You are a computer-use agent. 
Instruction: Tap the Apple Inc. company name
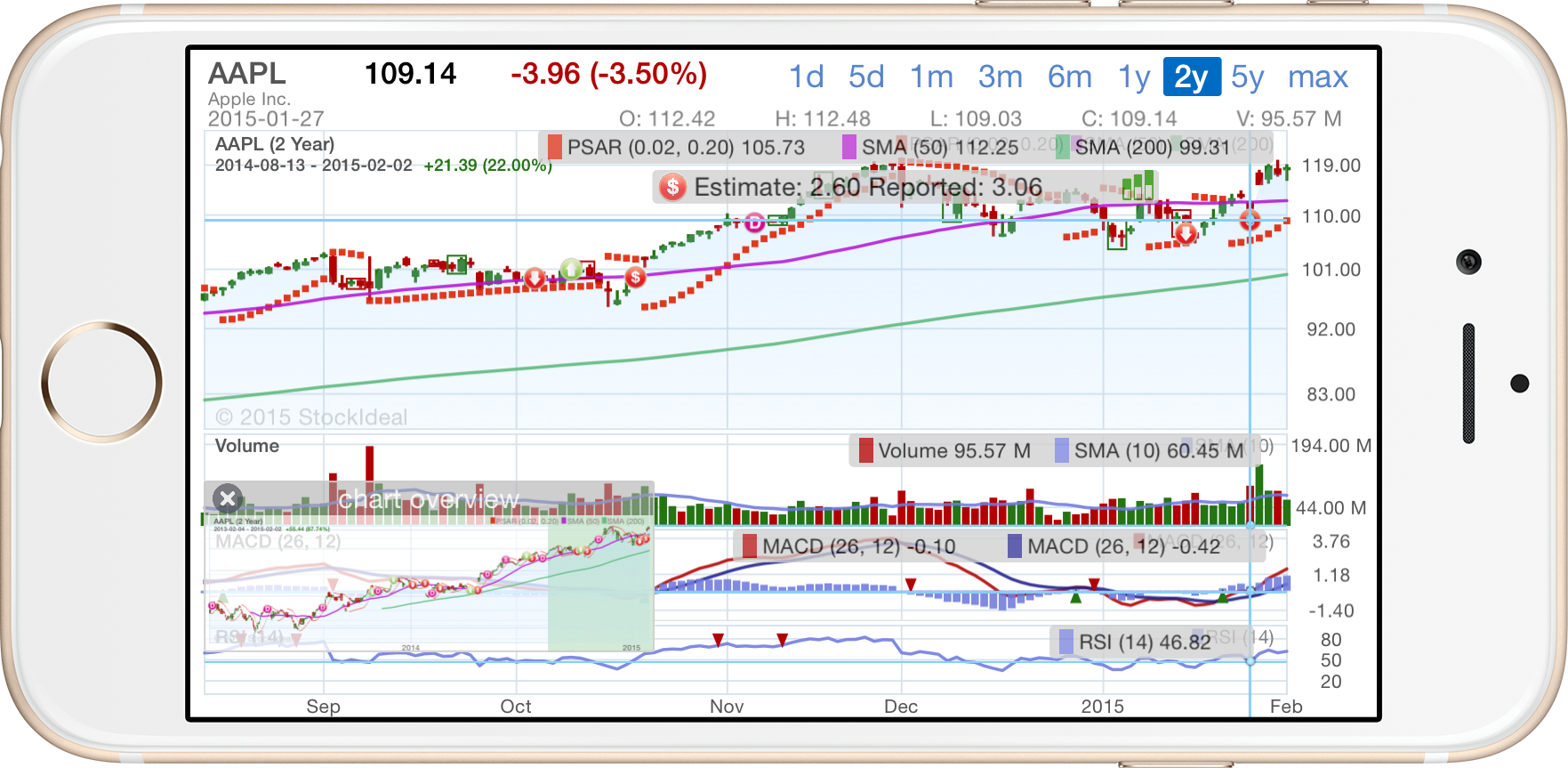coord(249,99)
